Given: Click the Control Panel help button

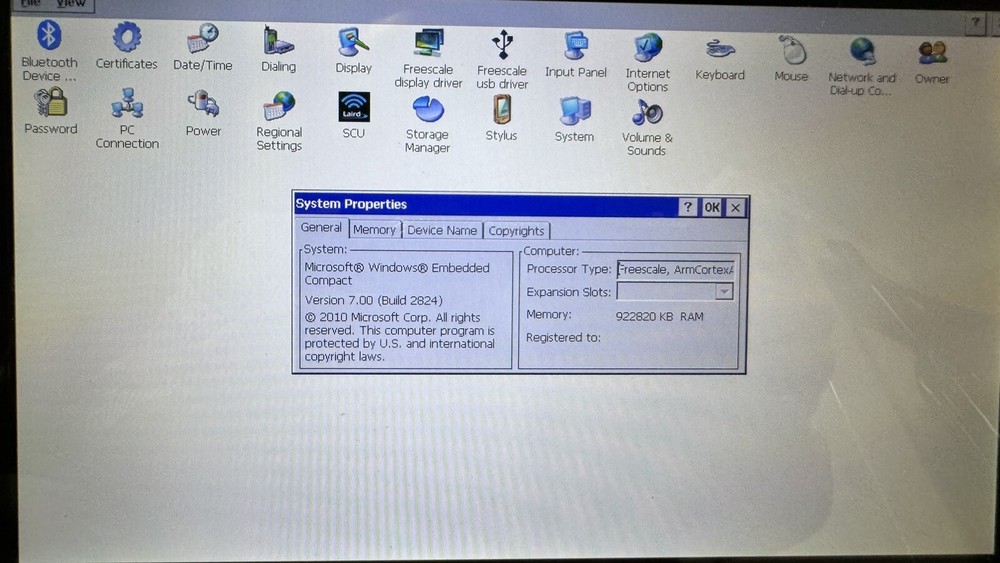Looking at the screenshot, I should (975, 23).
